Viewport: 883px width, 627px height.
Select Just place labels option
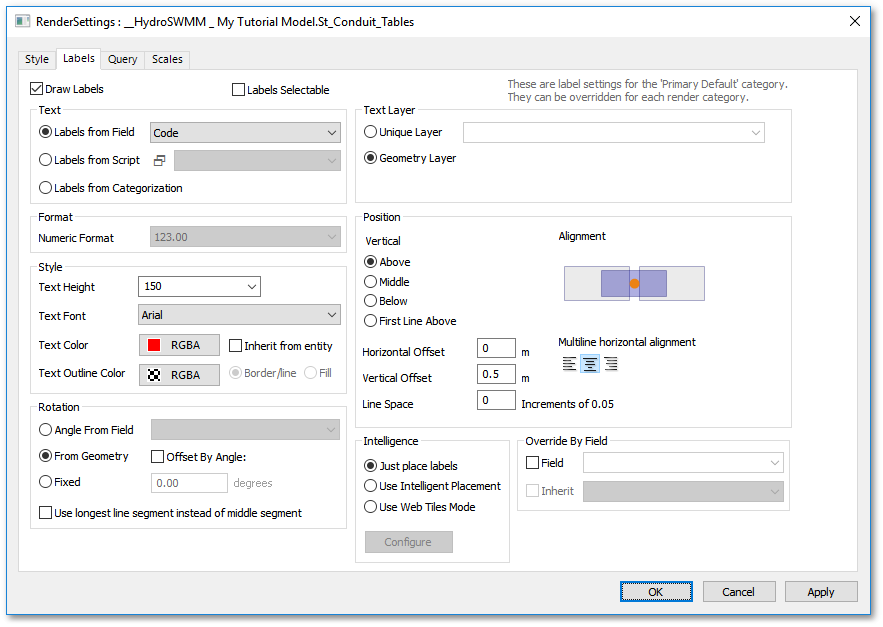point(370,465)
